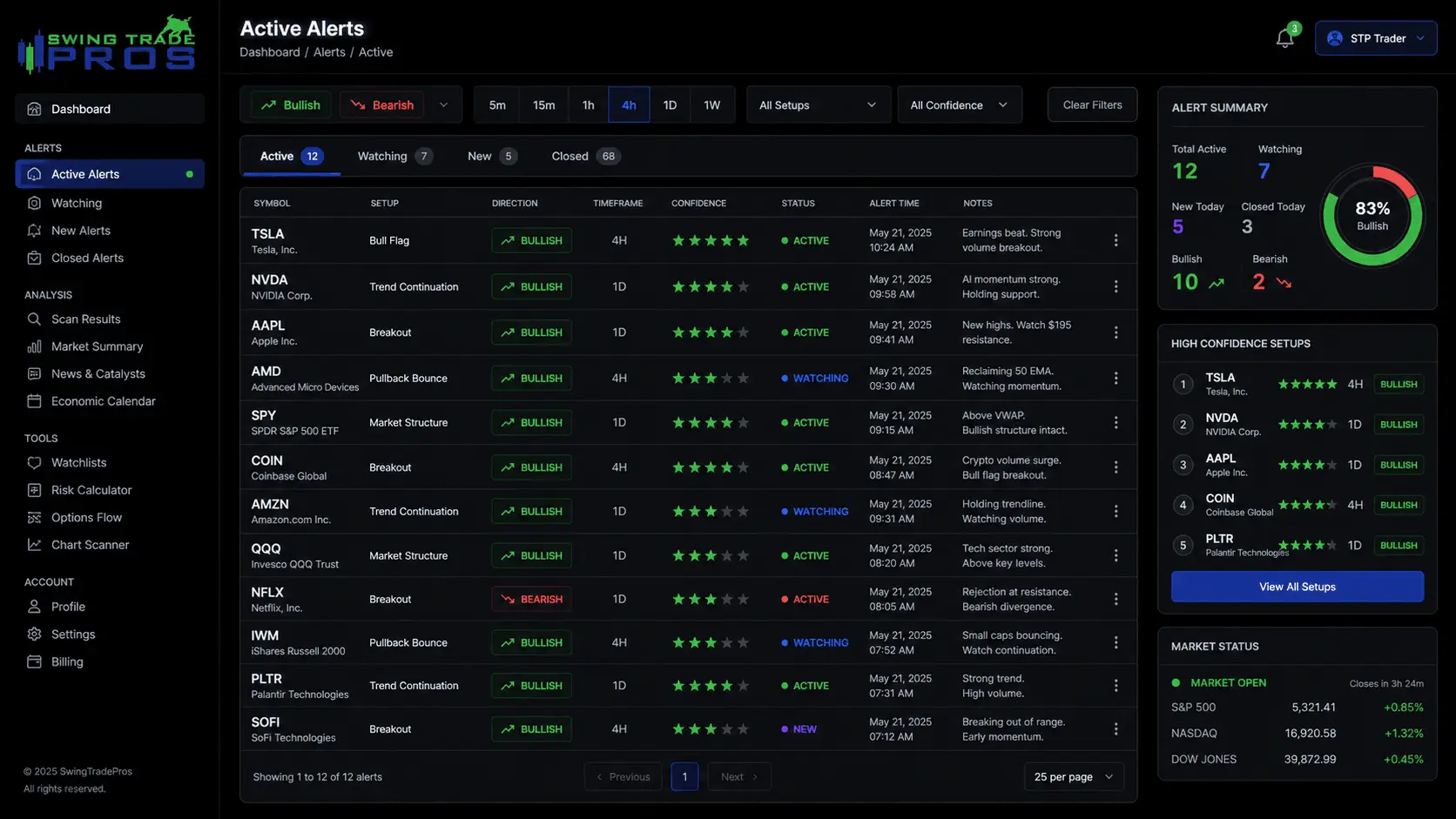Click the Swing Trade Pros logo

(106, 44)
